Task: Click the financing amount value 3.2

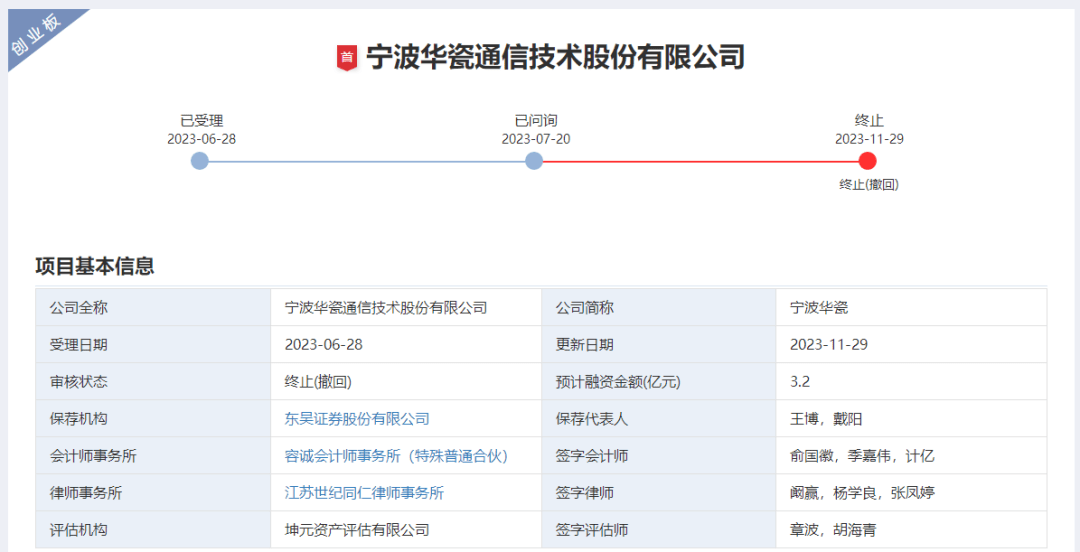Action: point(800,382)
